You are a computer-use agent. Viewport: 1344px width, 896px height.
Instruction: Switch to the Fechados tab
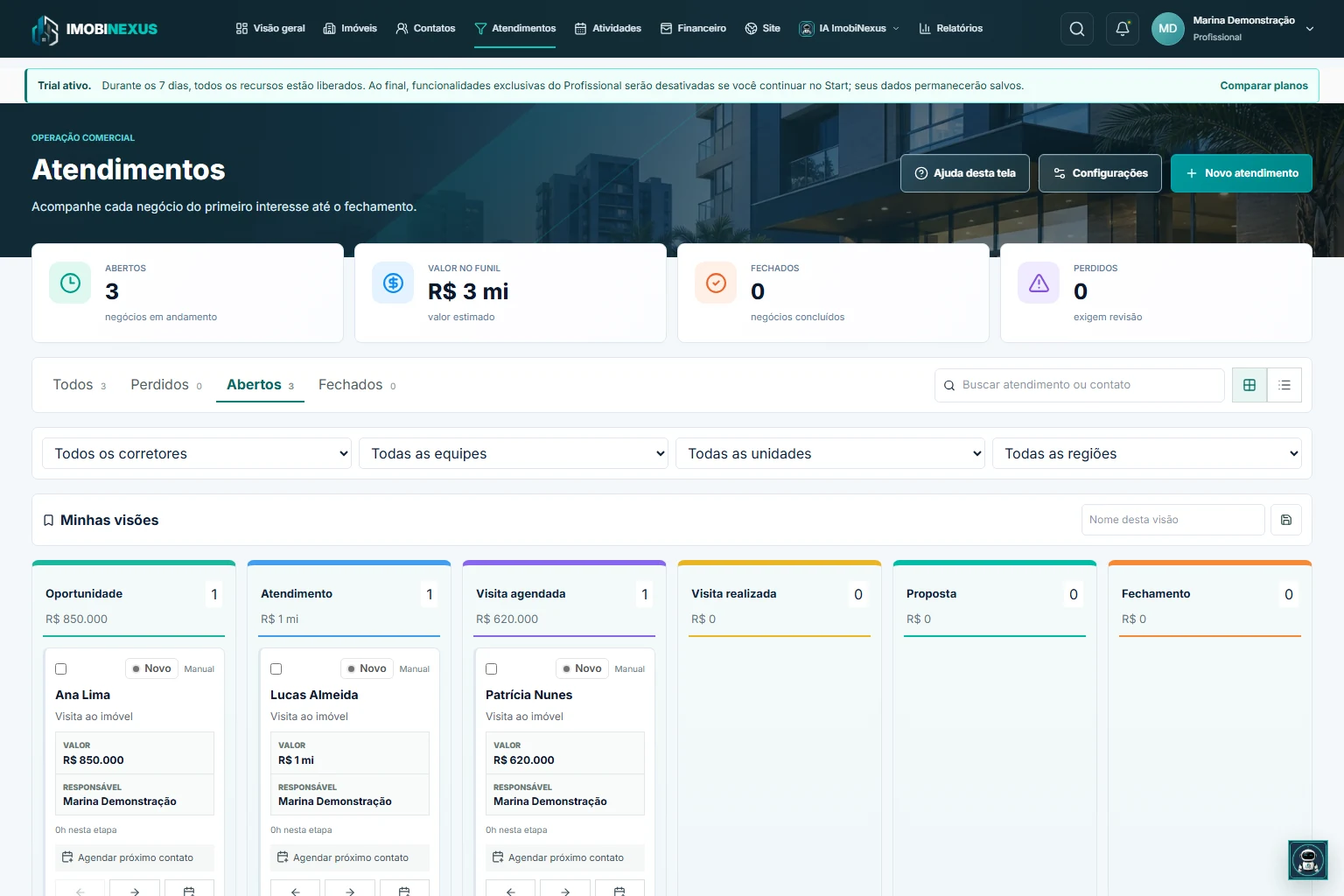tap(357, 385)
